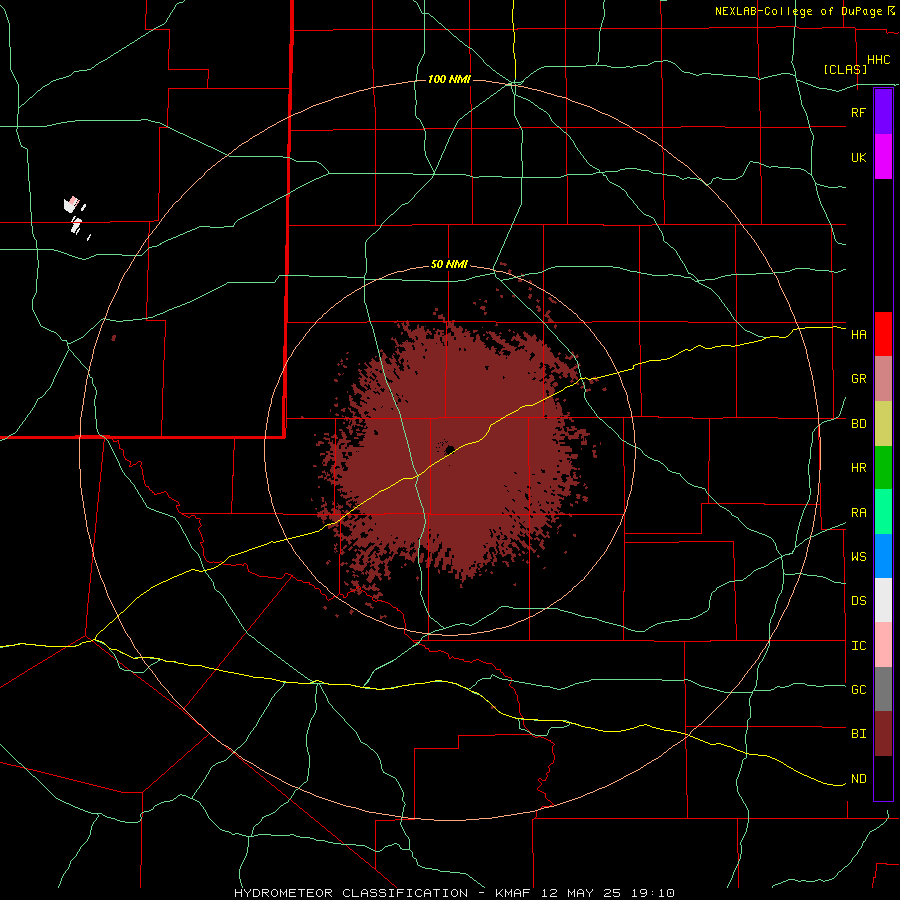This screenshot has width=900, height=900.
Task: Pick the RA light green legend swatch
Action: point(883,512)
